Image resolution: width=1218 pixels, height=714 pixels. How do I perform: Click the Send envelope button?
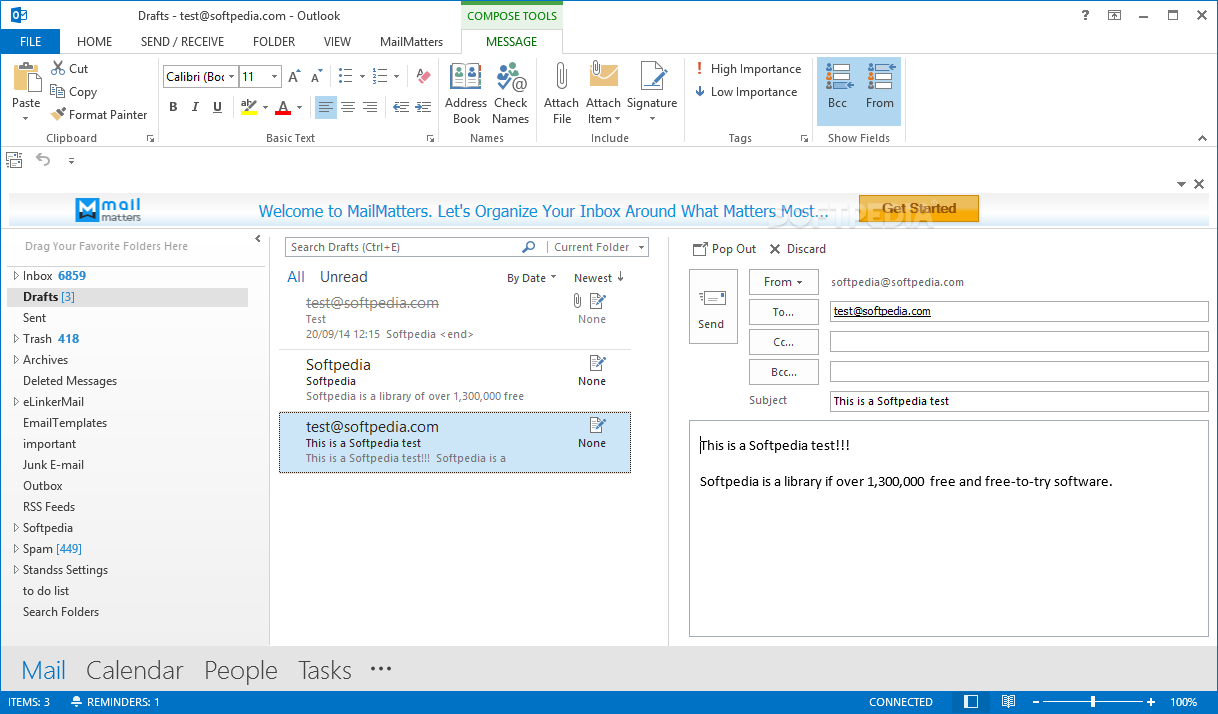(712, 307)
